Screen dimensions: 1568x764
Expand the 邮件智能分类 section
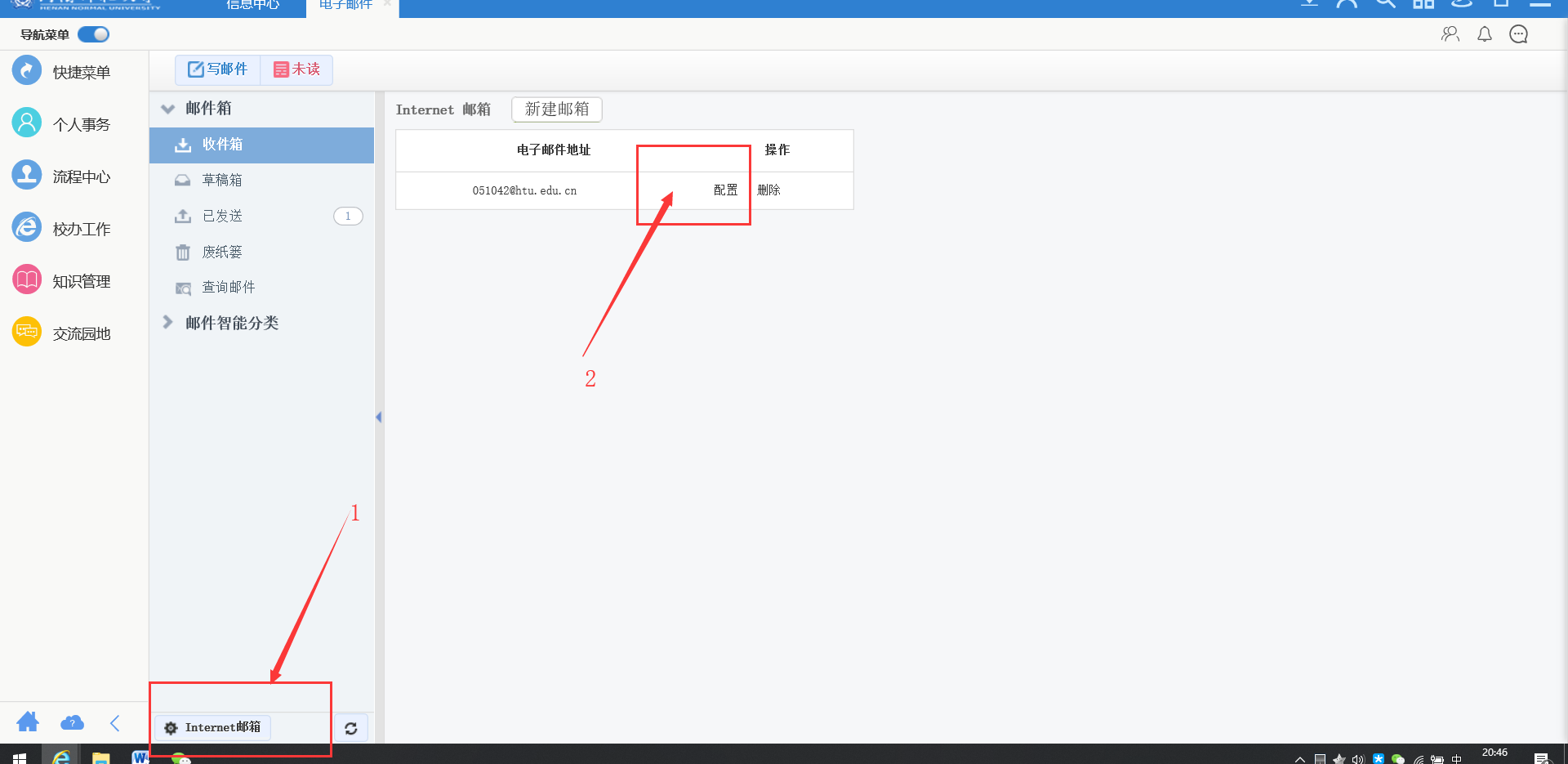168,323
